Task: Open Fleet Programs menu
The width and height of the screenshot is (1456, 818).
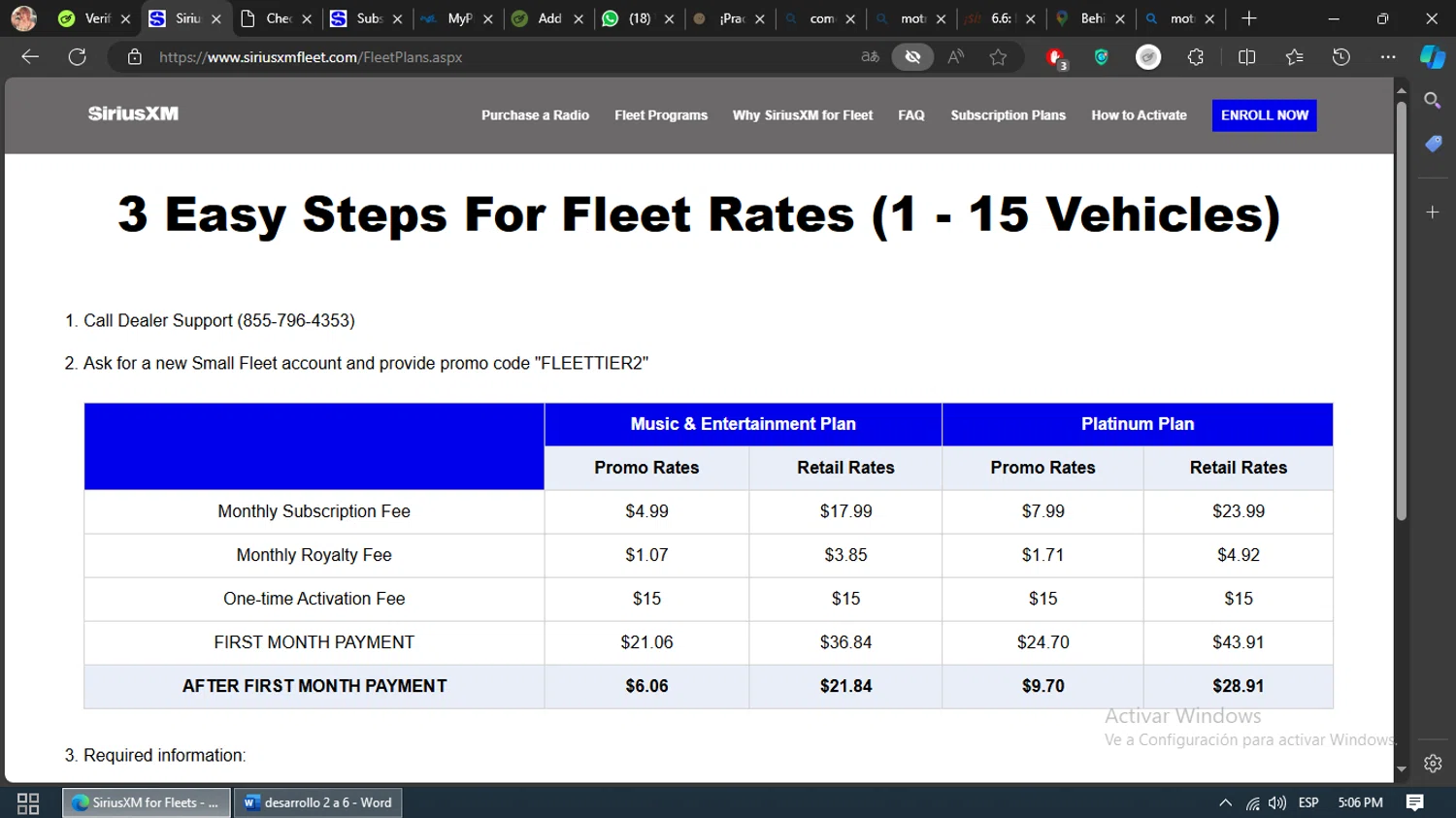Action: tap(661, 115)
